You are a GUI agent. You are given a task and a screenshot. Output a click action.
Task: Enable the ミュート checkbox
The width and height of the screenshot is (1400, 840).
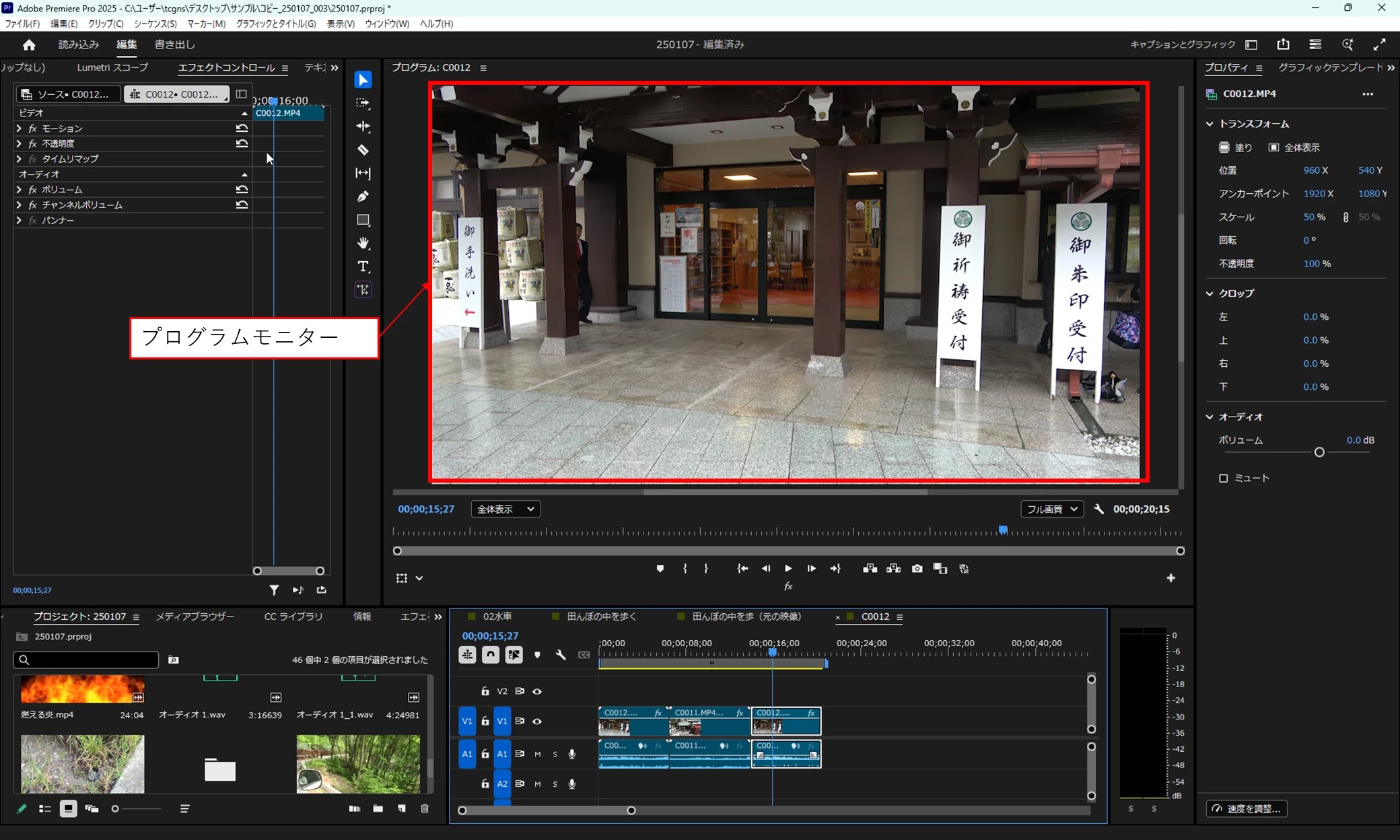(1224, 478)
